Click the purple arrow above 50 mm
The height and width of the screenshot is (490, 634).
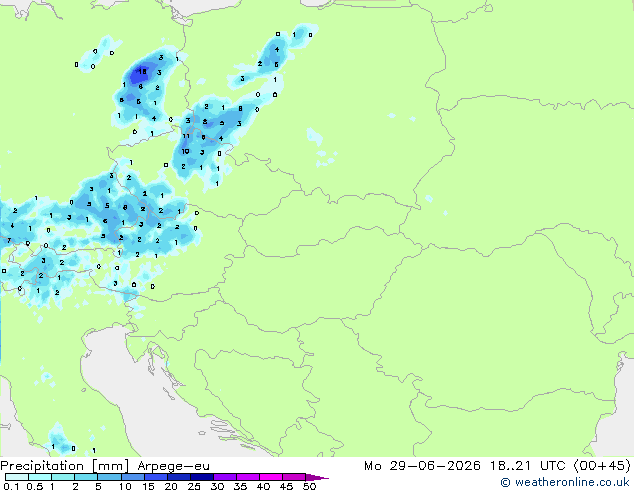pyautogui.click(x=317, y=477)
